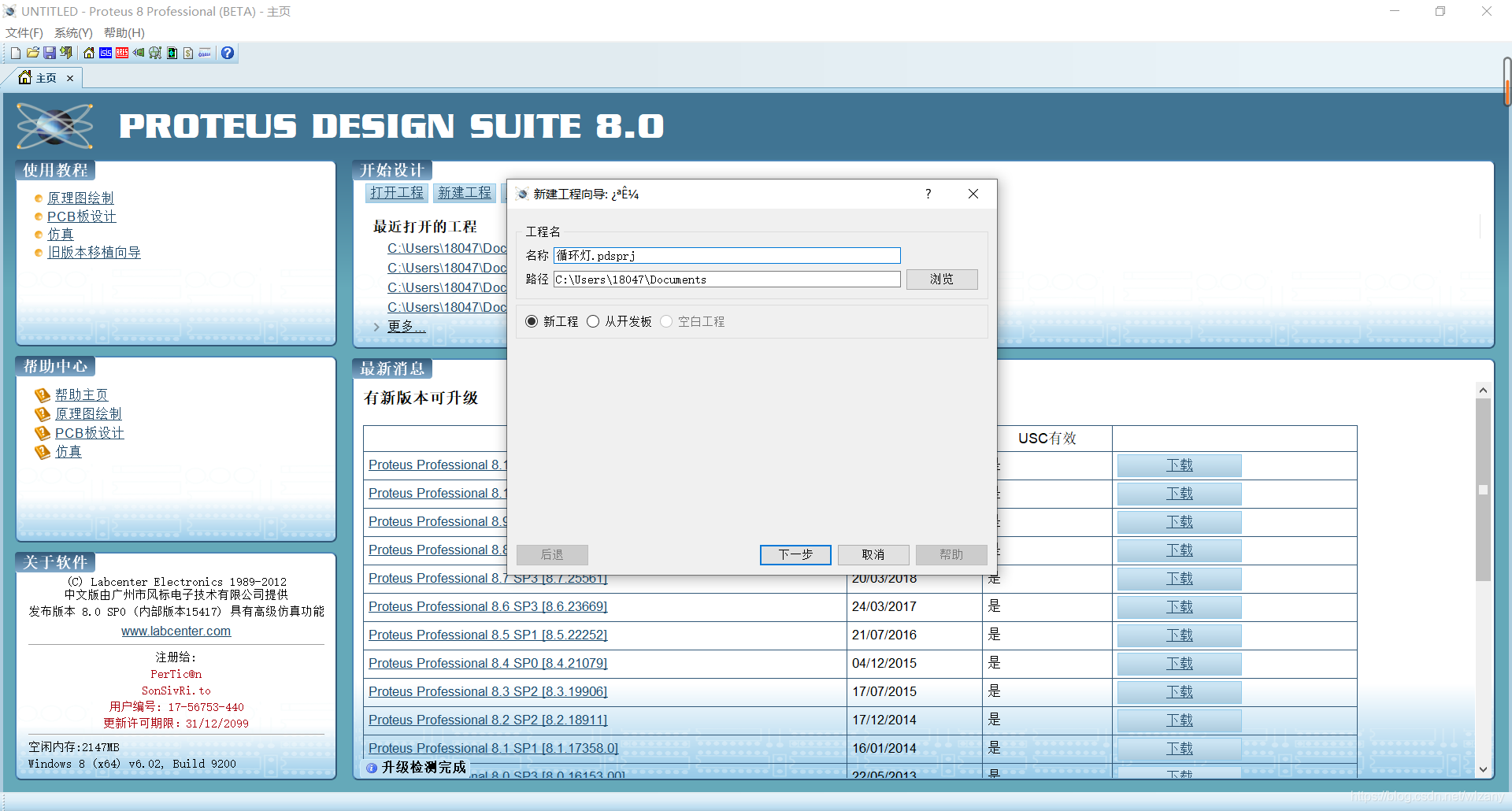Click the news scrollbar up arrow
The image size is (1512, 811).
[1483, 391]
